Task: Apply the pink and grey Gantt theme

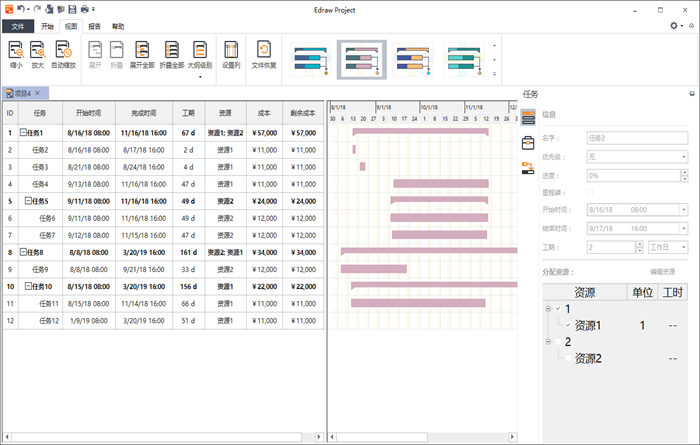Action: point(362,60)
